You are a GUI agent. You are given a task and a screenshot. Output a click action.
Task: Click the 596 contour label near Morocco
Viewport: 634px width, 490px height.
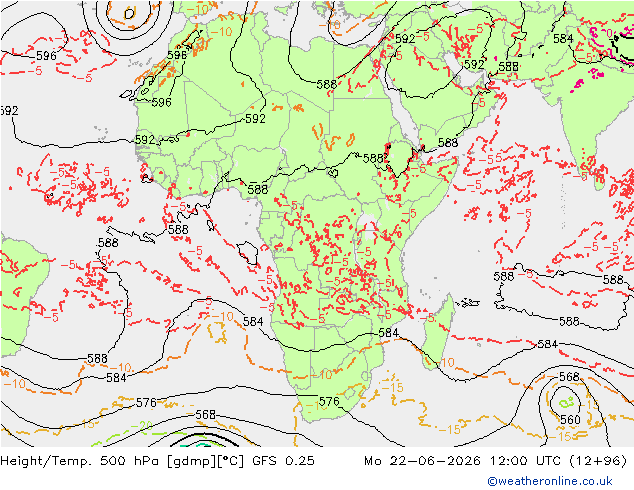pyautogui.click(x=177, y=55)
